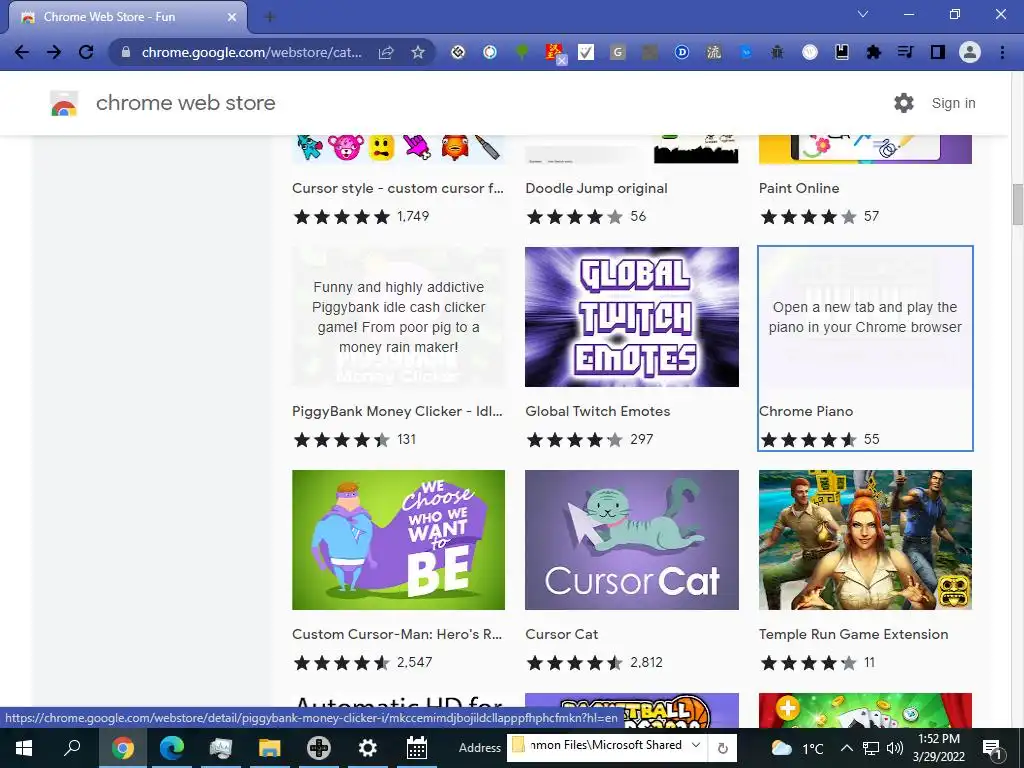The image size is (1024, 768).
Task: Open Microsoft Edge from the taskbar
Action: 172,748
